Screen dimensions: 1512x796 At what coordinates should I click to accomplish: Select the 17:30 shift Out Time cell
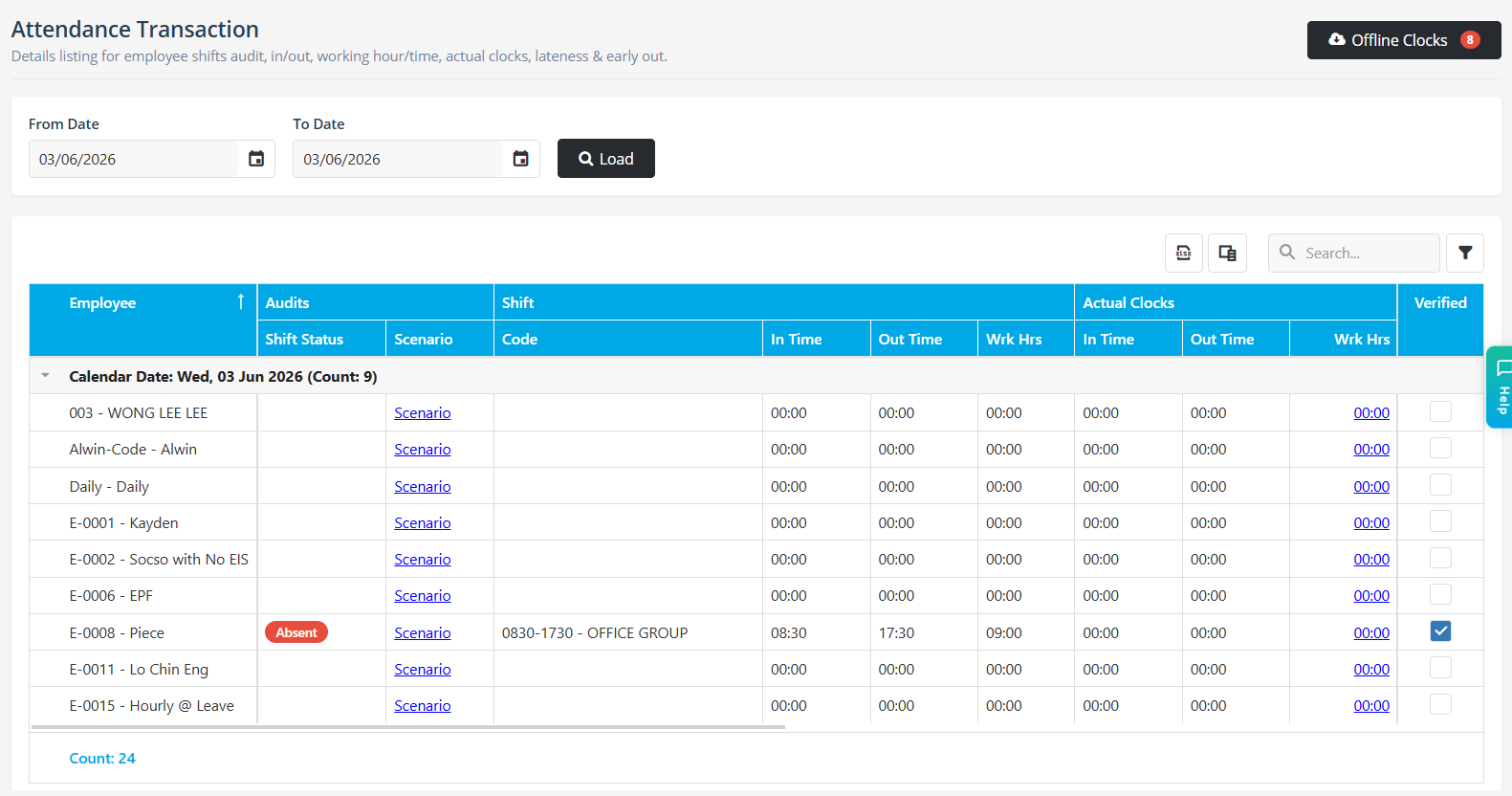coord(924,632)
